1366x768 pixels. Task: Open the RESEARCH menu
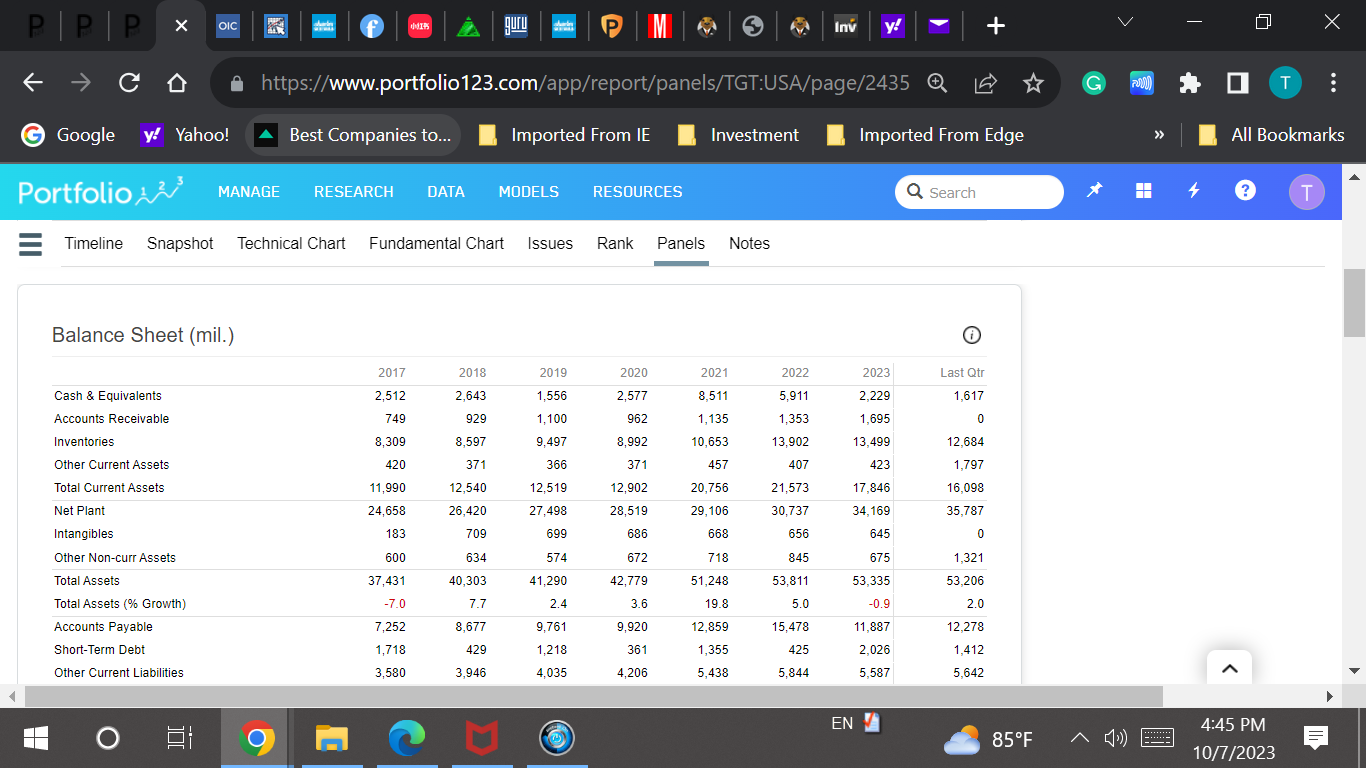point(353,192)
